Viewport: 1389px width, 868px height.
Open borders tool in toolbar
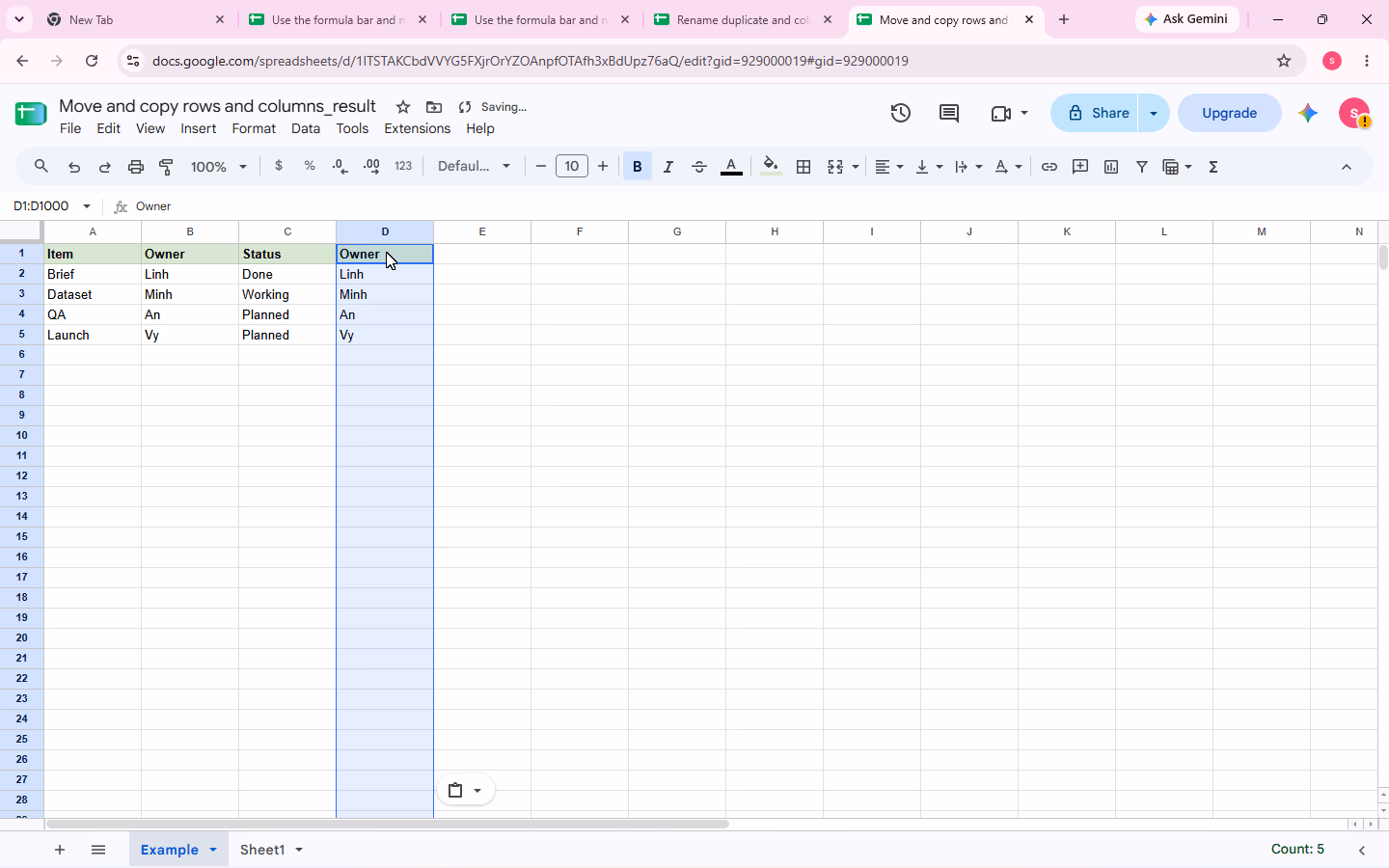point(803,167)
